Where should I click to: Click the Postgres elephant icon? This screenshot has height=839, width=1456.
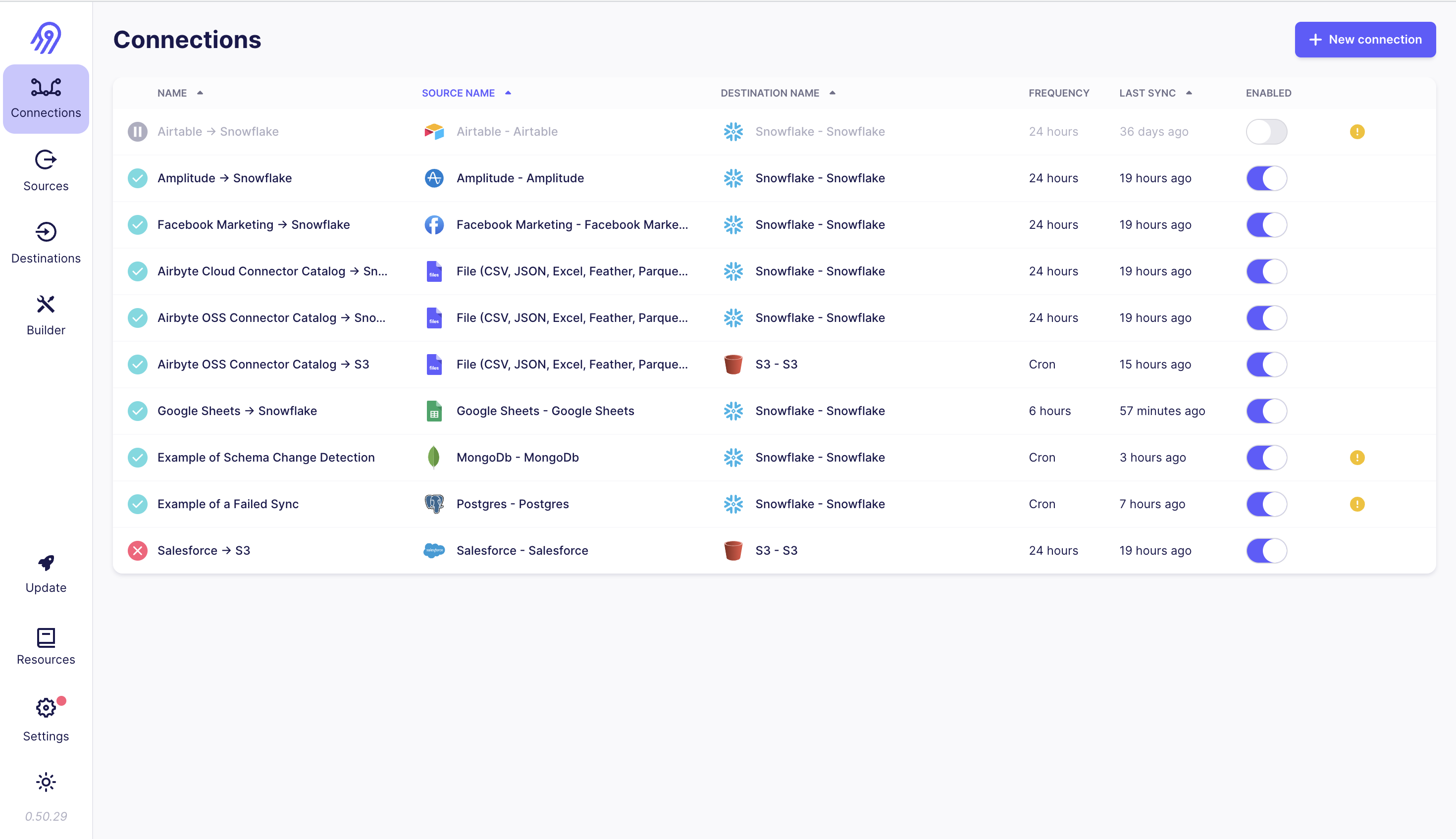(x=434, y=504)
